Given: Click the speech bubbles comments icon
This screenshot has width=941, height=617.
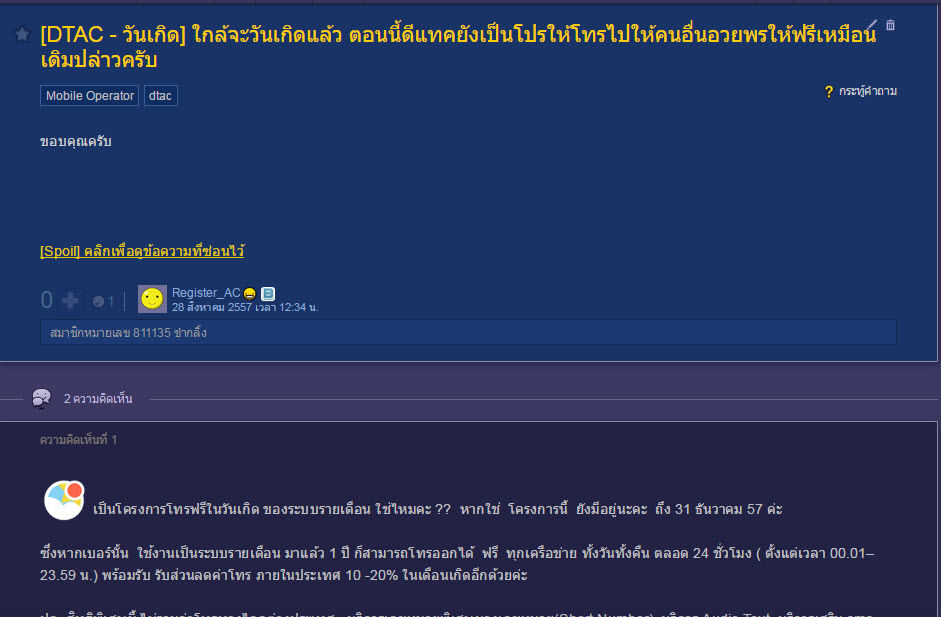Looking at the screenshot, I should [41, 398].
